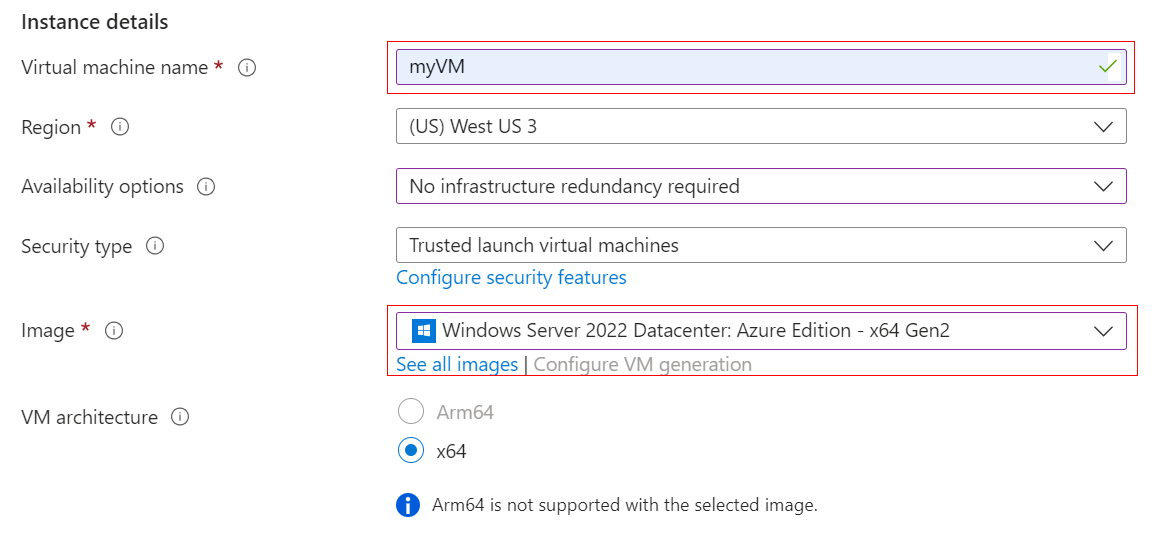Click info icon beside Region label
Image resolution: width=1167 pixels, height=551 pixels.
[x=120, y=127]
